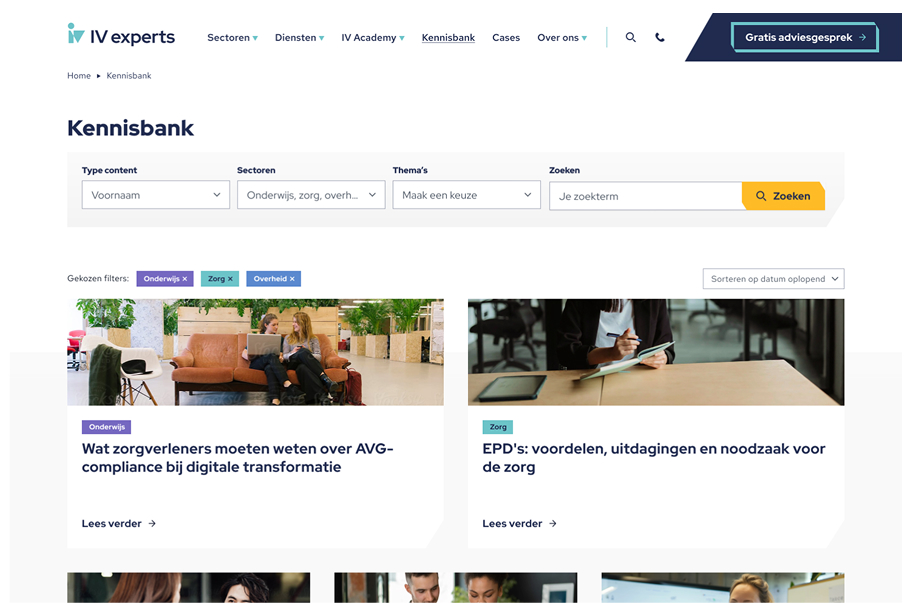Click the Je zoekterm search field
This screenshot has height=603, width=912.
[646, 196]
